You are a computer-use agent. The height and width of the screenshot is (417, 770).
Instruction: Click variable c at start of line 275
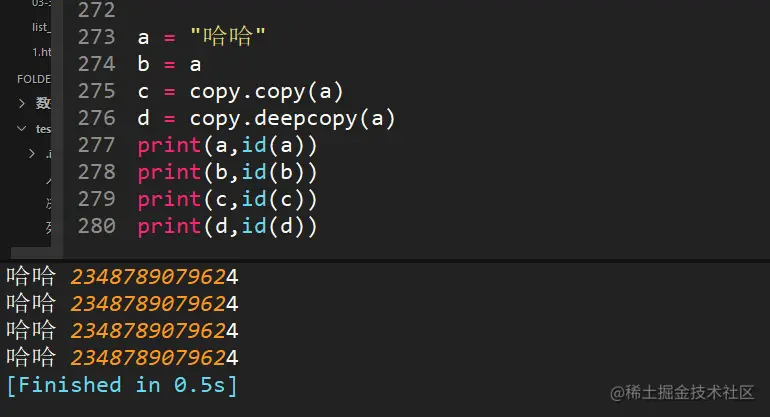tap(143, 92)
